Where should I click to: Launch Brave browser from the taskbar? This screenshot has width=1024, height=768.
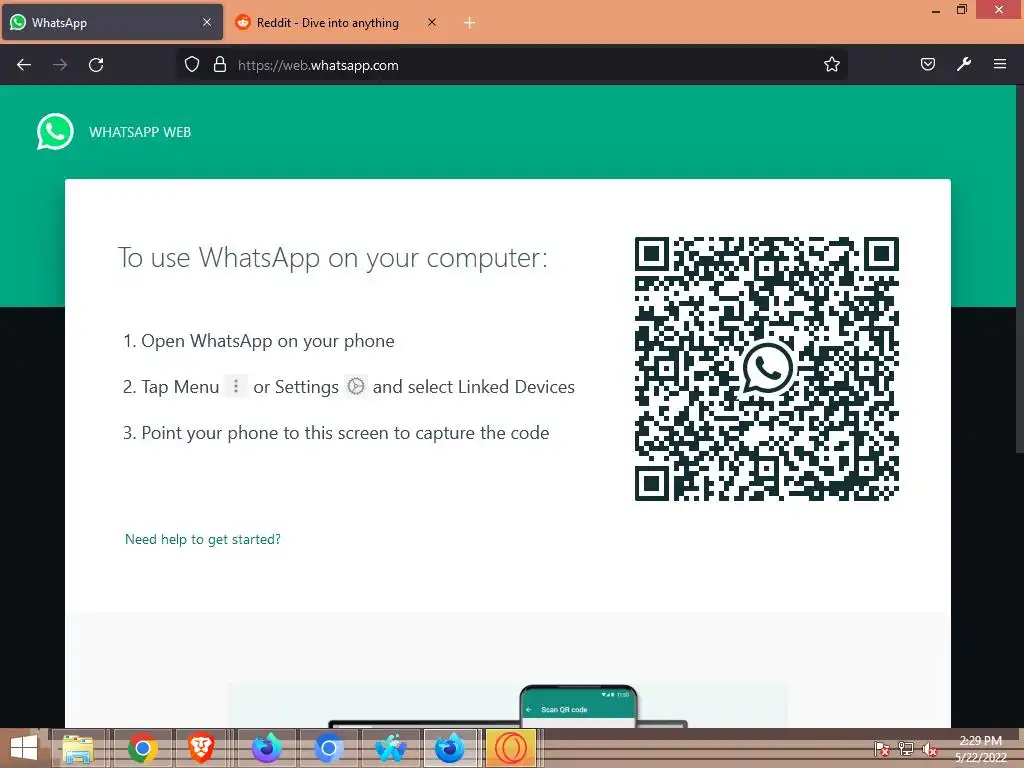pos(201,748)
